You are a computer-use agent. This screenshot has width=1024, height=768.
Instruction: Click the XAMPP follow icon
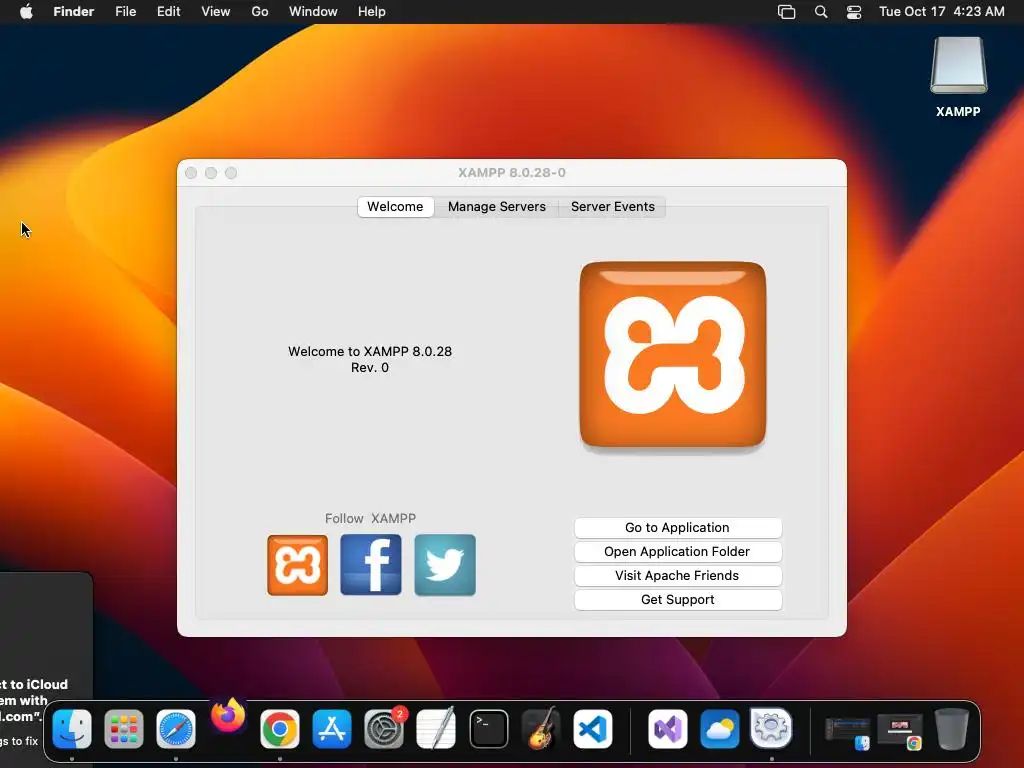tap(297, 565)
